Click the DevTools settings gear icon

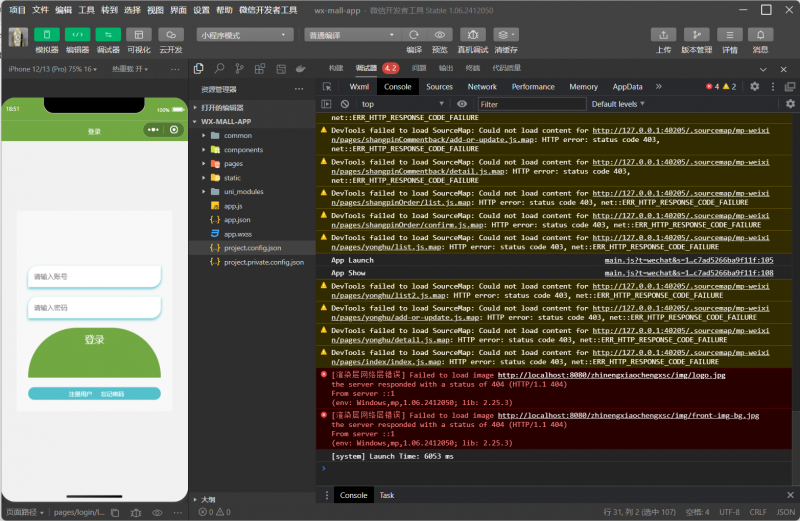755,87
